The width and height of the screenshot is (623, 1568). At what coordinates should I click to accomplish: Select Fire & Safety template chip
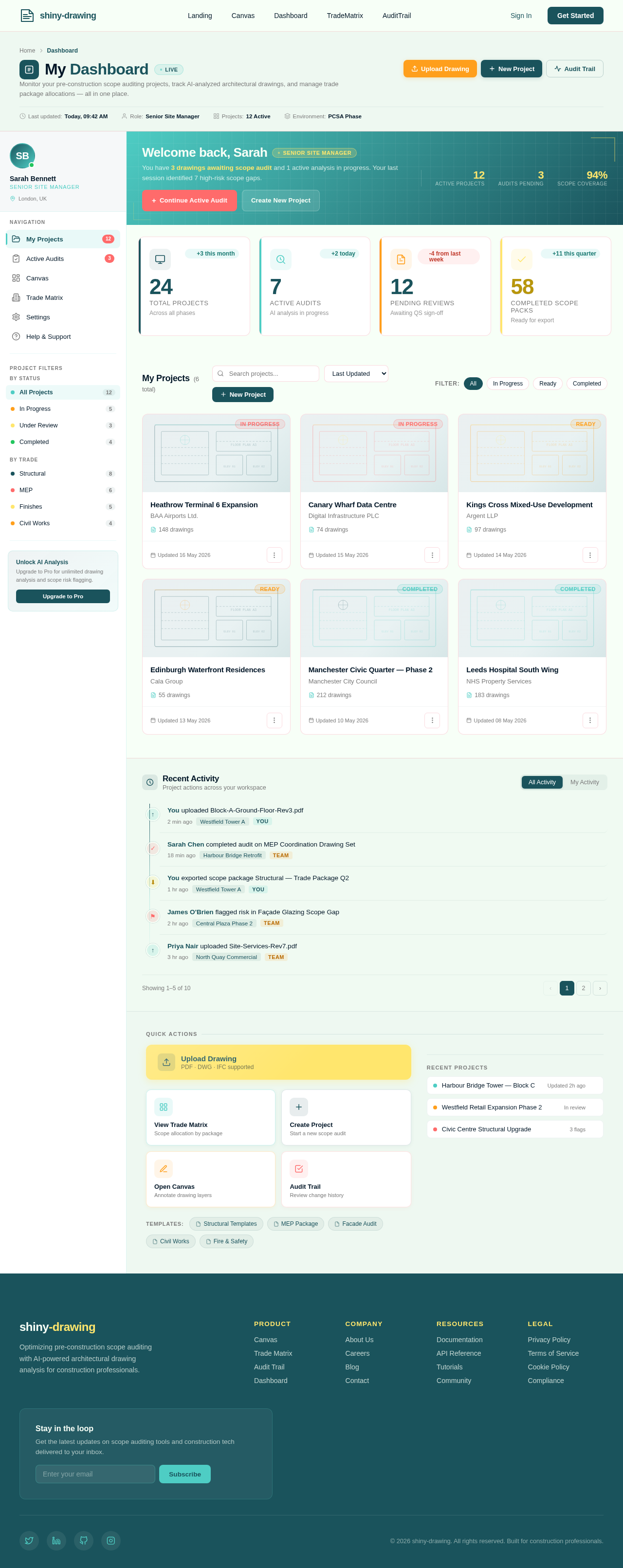coord(226,1241)
